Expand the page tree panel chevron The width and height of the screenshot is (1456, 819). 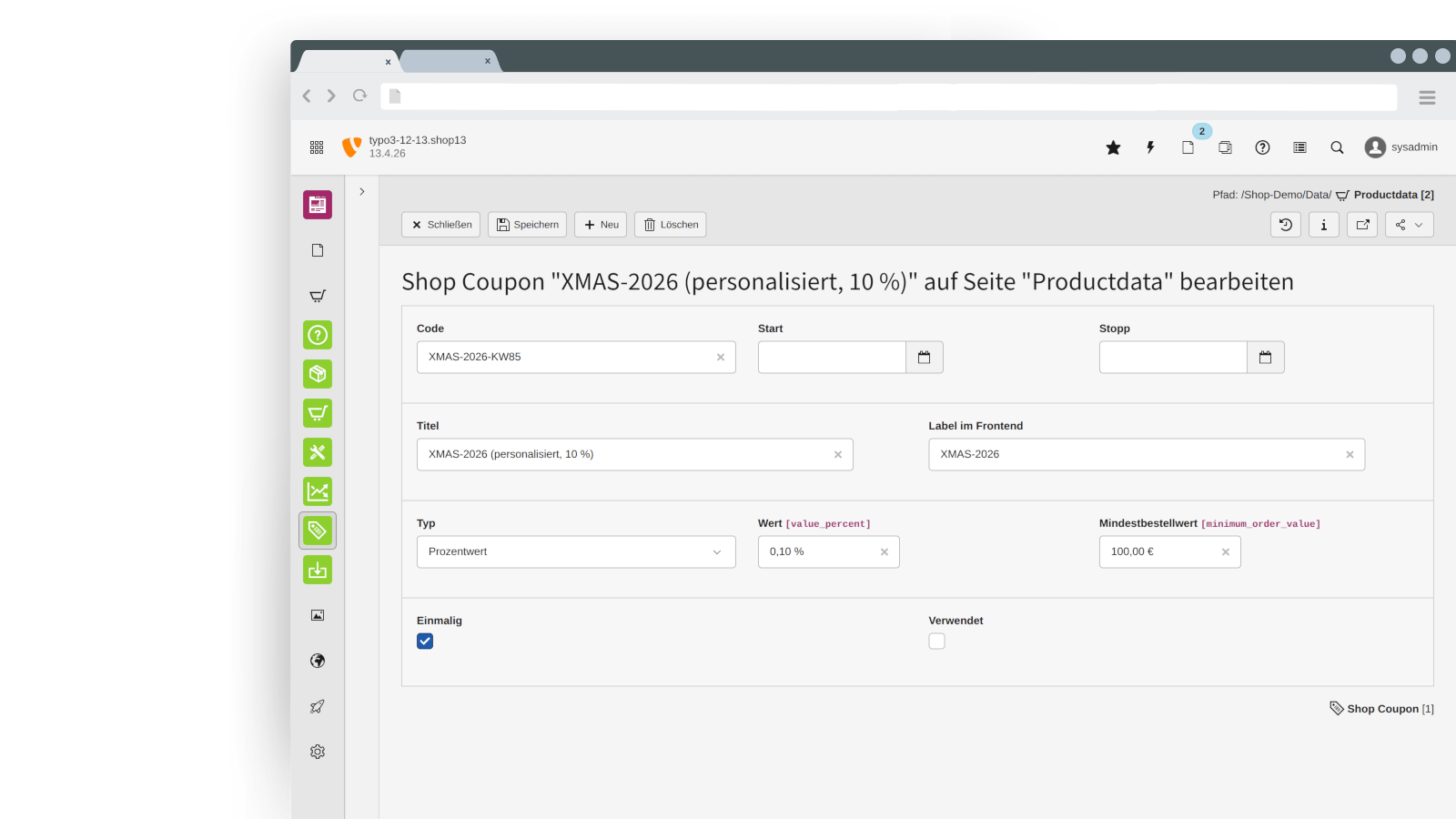[362, 192]
